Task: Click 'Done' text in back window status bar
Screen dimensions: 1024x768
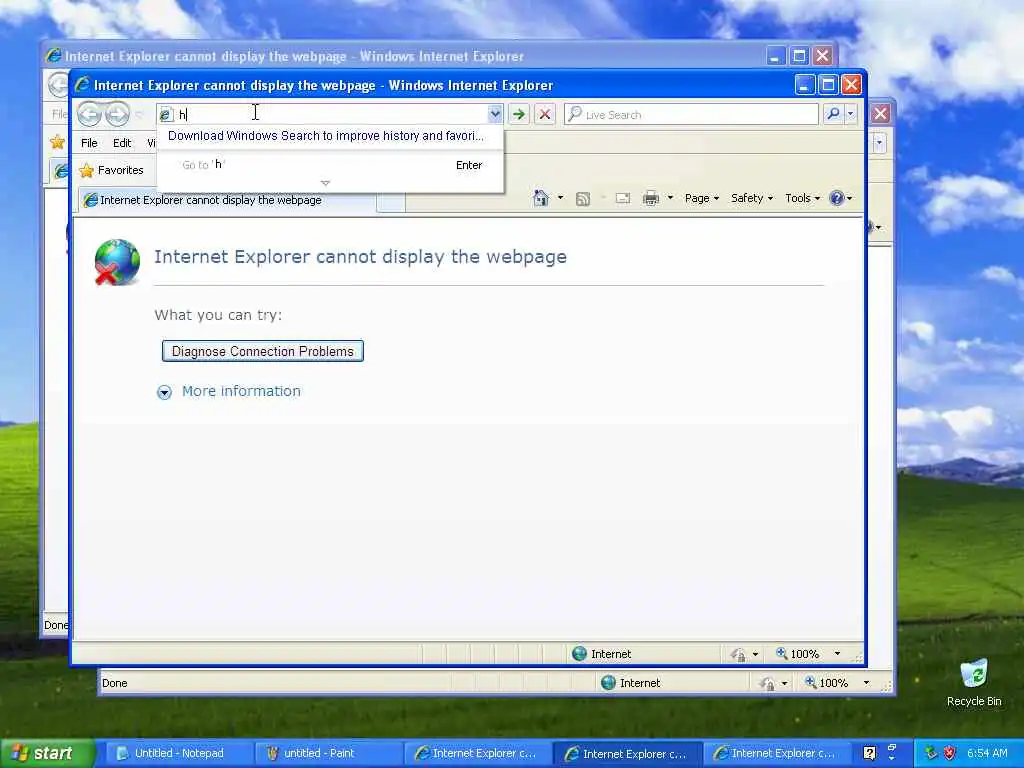Action: point(114,683)
